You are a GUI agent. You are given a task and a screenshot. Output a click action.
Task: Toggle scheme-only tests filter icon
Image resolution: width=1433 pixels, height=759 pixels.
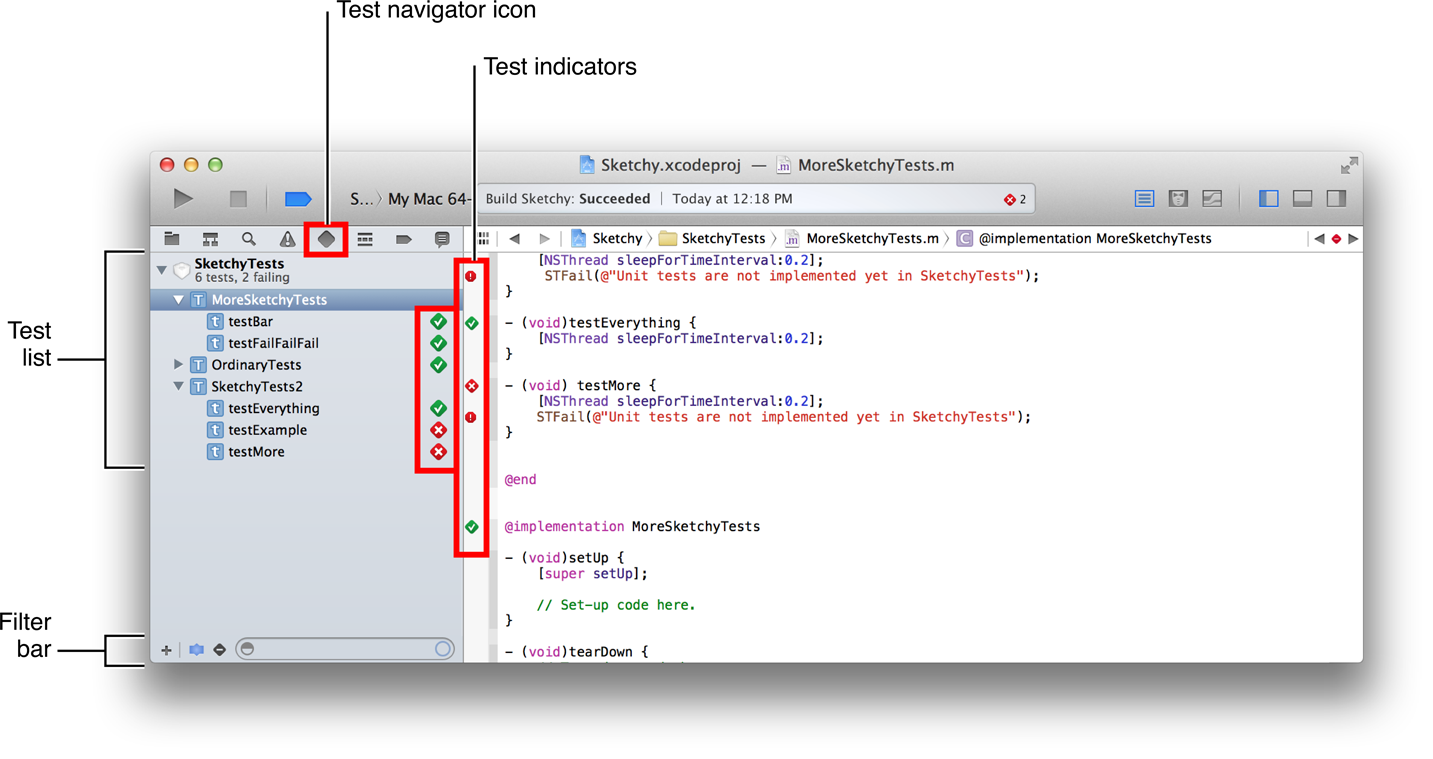tap(196, 650)
